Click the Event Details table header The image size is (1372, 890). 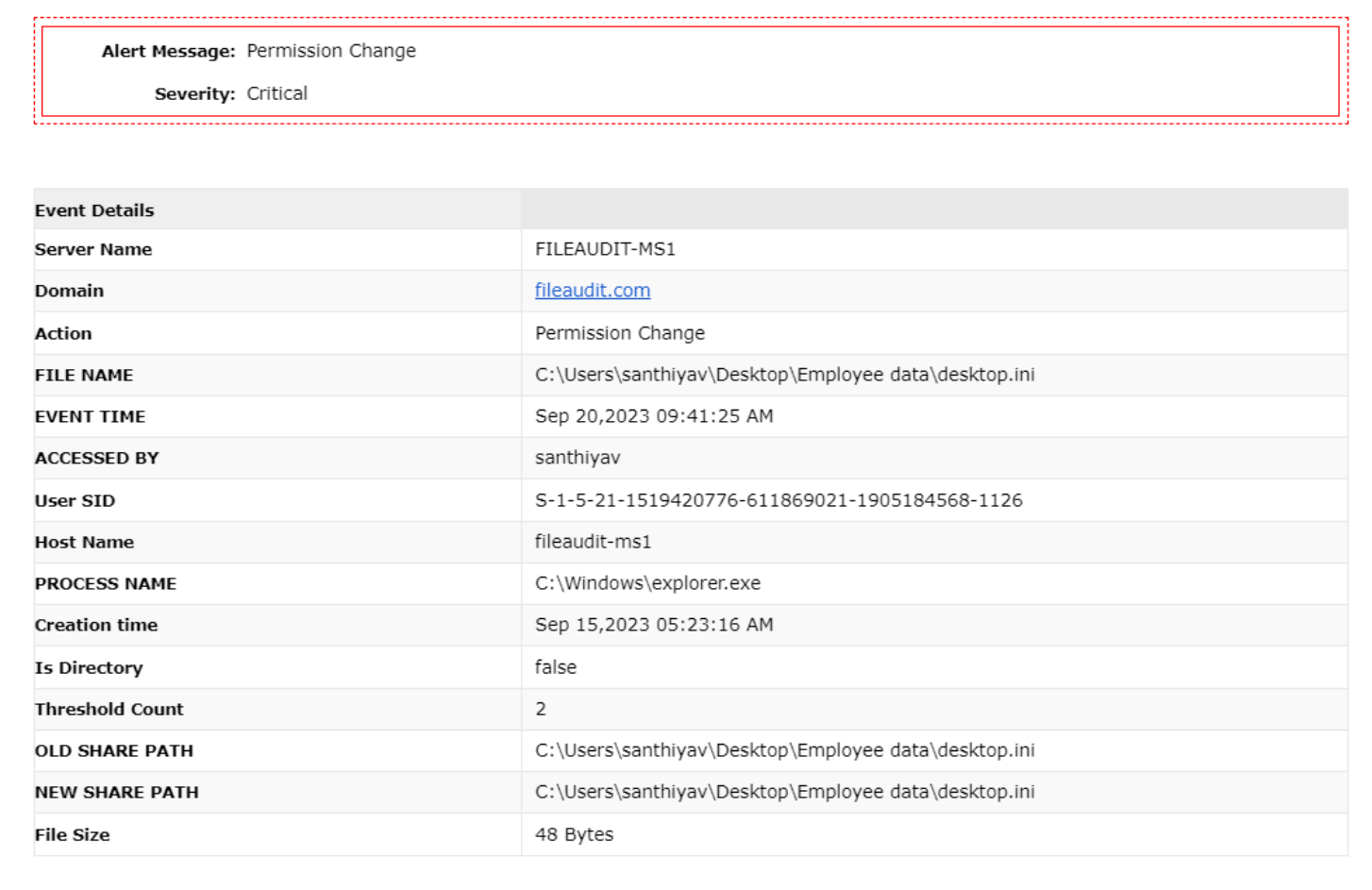click(94, 210)
